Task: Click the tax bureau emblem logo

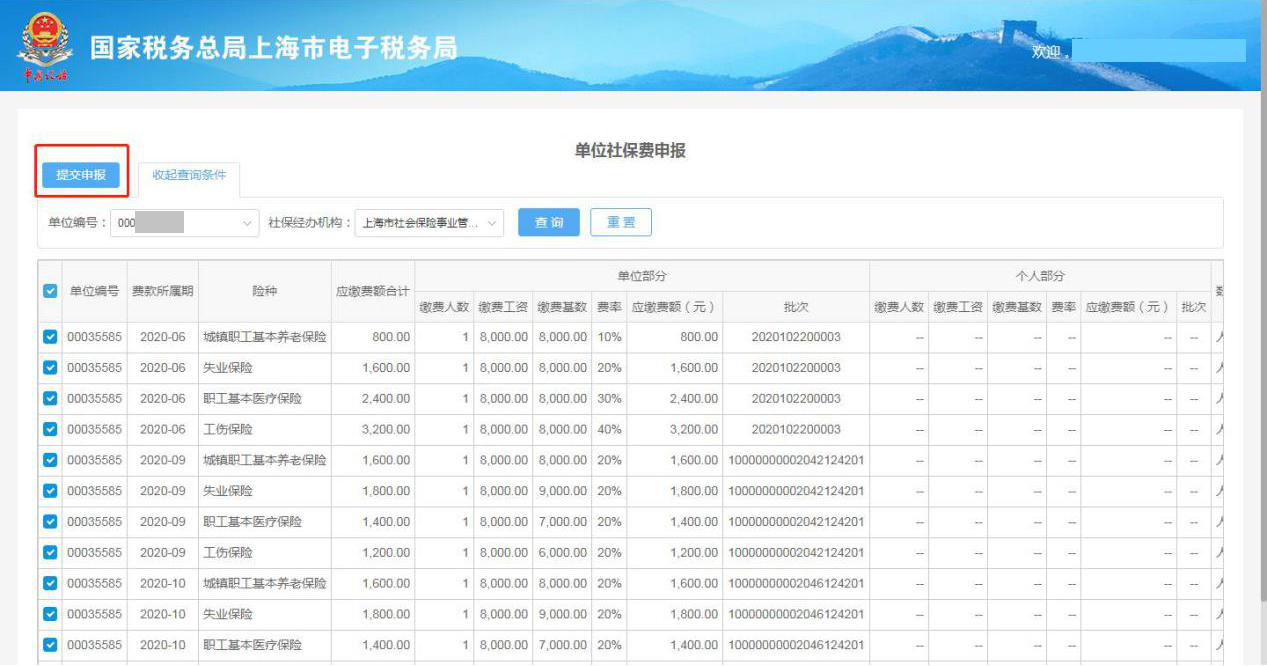Action: point(43,46)
